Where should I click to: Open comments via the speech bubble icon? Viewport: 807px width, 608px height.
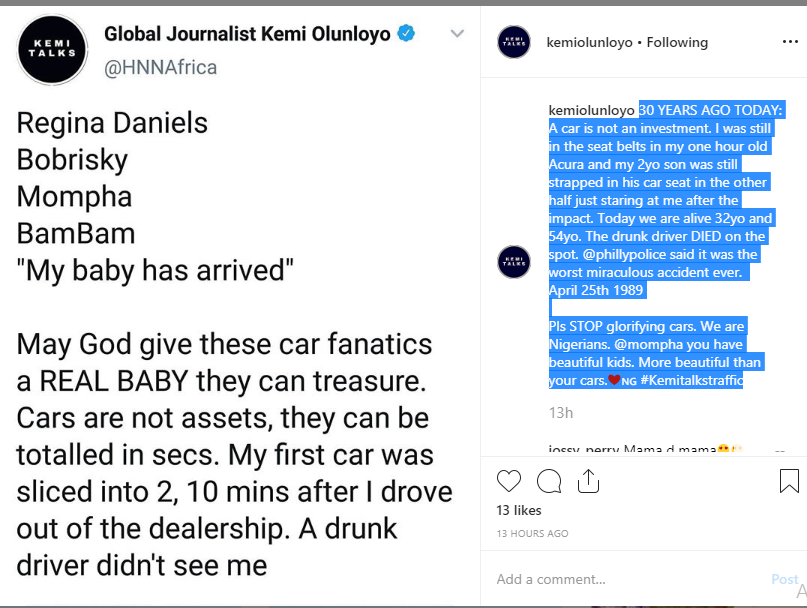[x=549, y=481]
